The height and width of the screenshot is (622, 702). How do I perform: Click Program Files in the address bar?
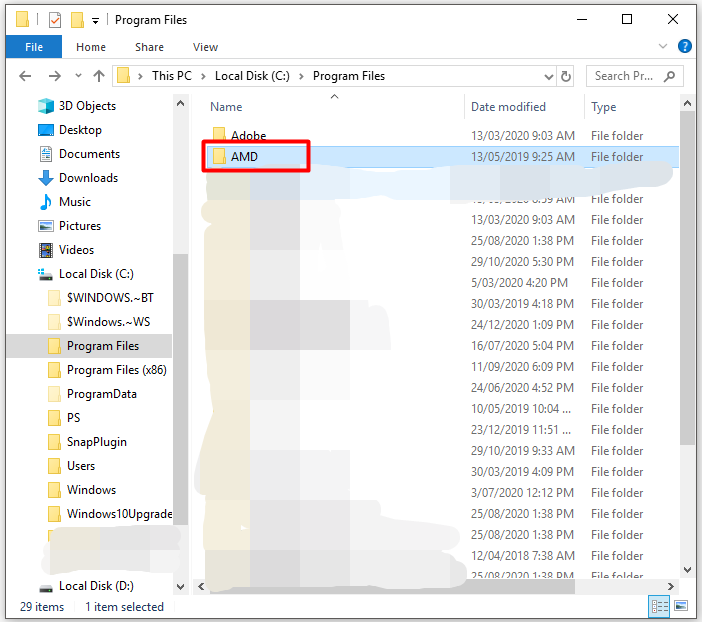[x=349, y=76]
